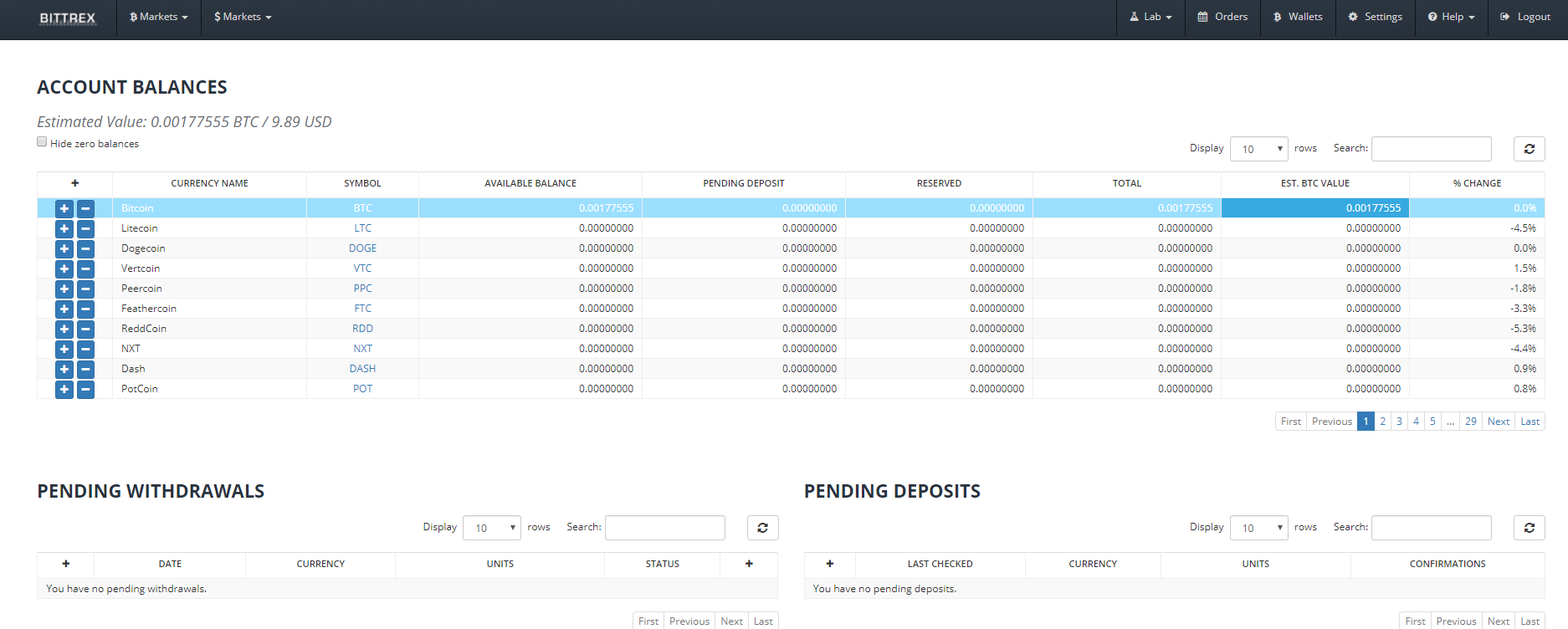The width and height of the screenshot is (1568, 629).
Task: Click the Bitcoin row plus (deposit) icon
Action: 64,208
